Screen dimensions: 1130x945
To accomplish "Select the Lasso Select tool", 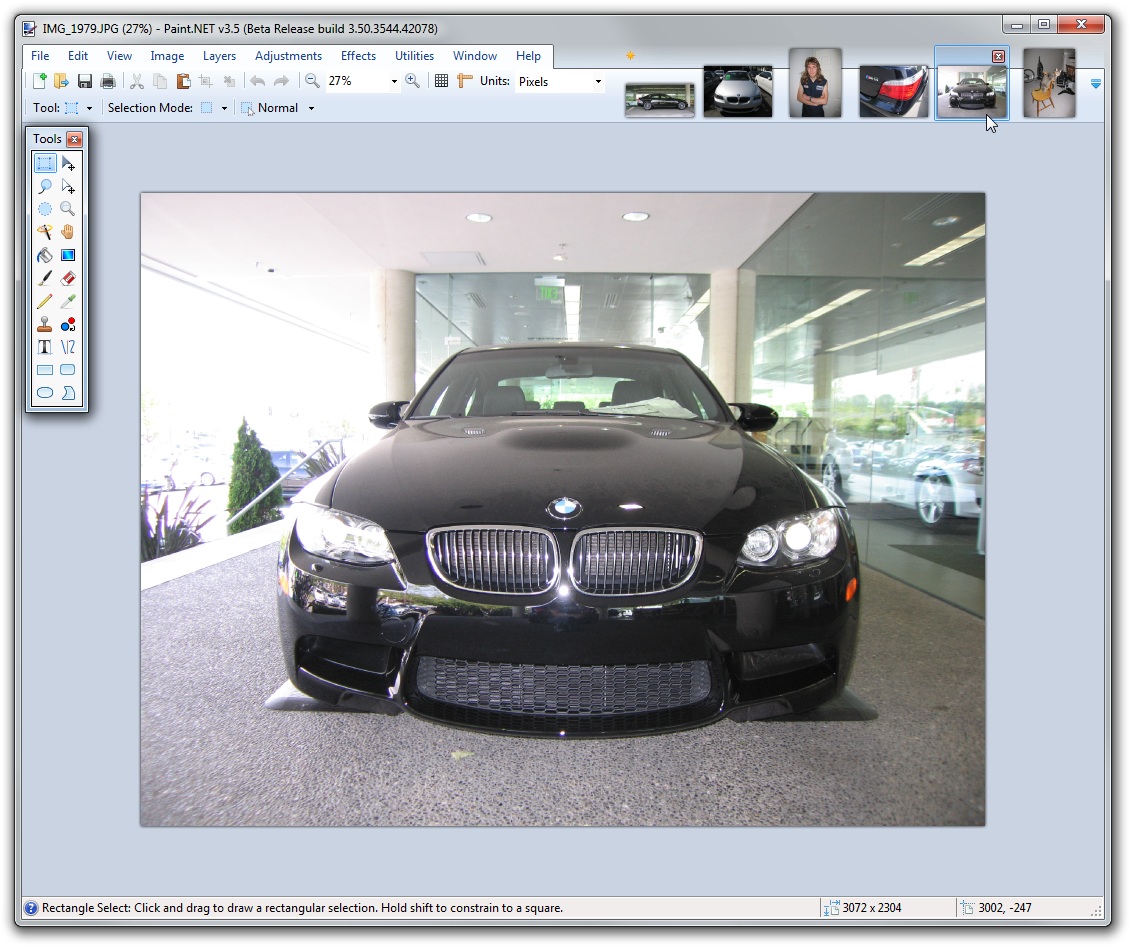I will [45, 187].
